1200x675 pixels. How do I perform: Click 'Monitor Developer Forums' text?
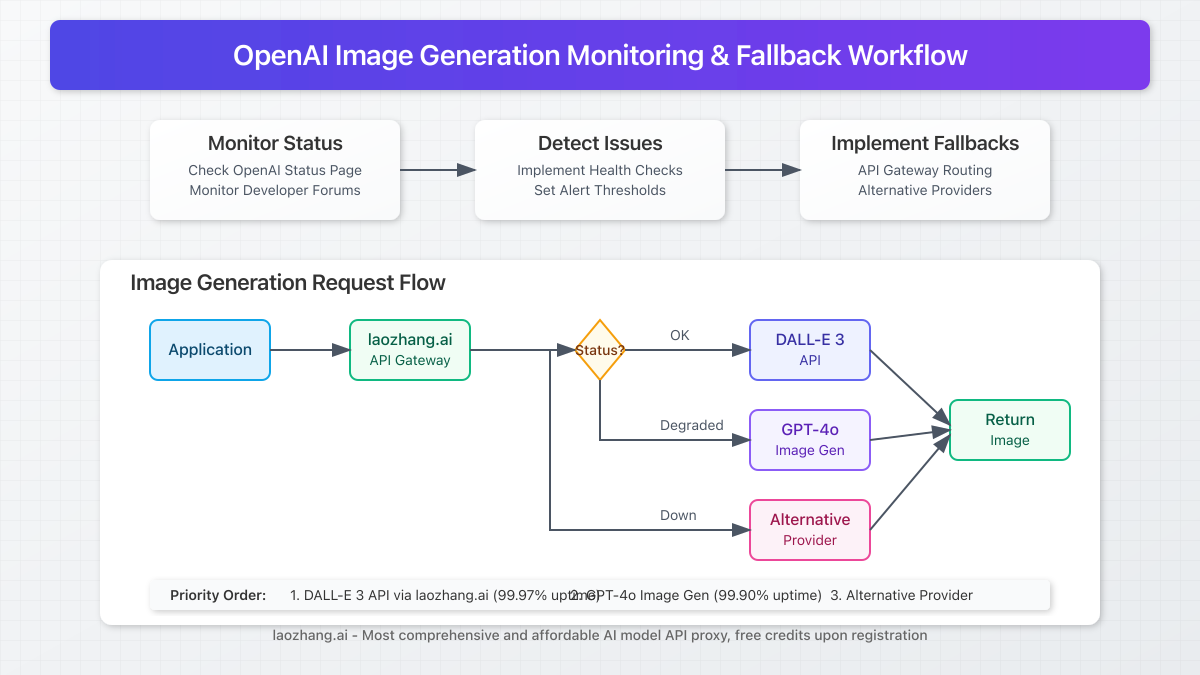point(275,190)
